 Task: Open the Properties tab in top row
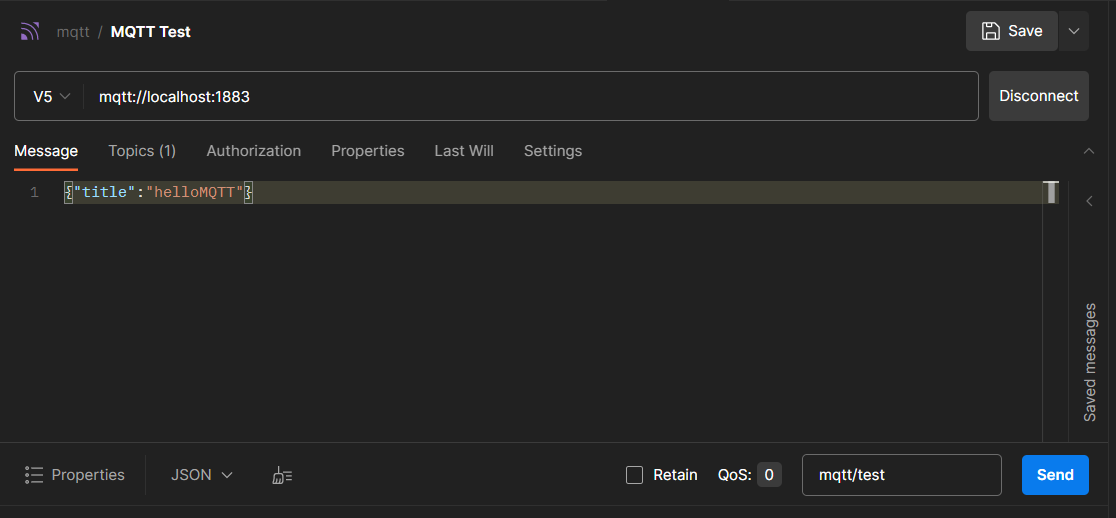[x=368, y=151]
